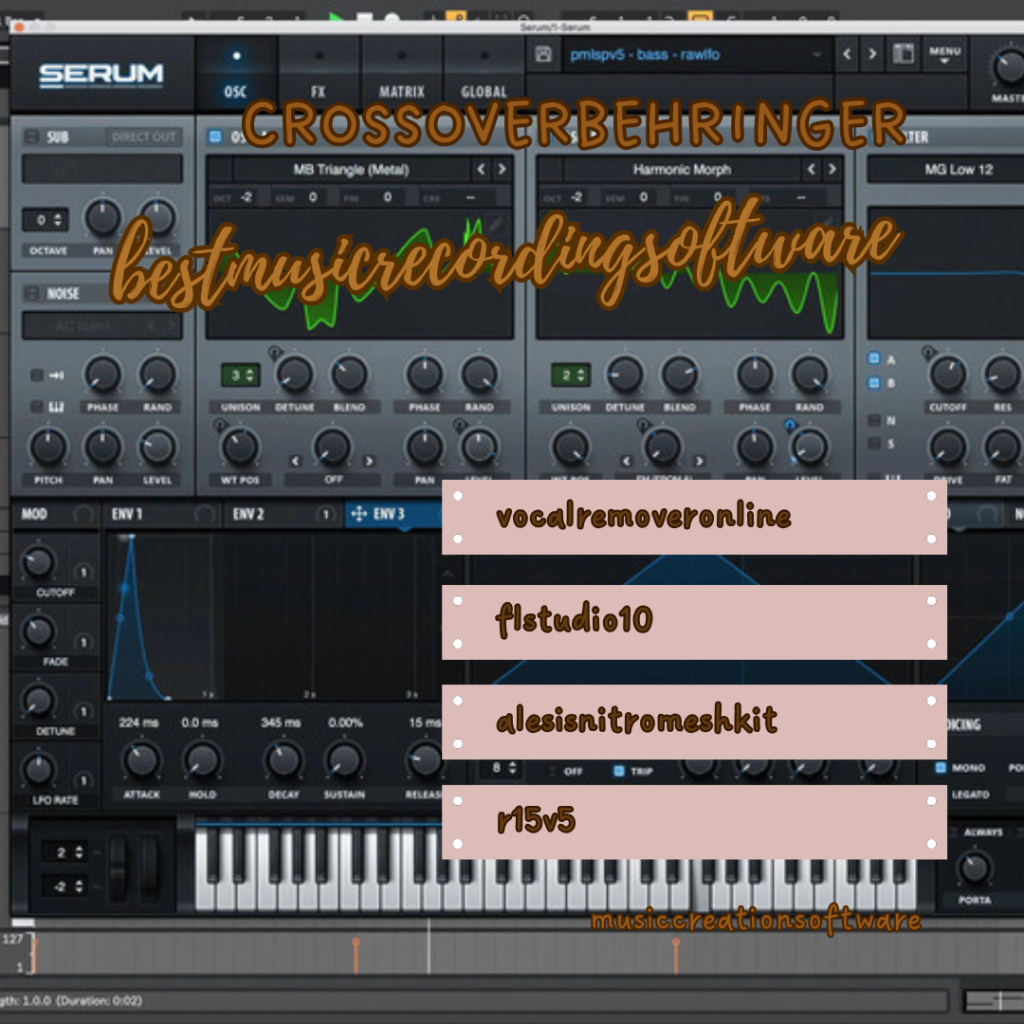Click the PORTA knob

[x=974, y=869]
